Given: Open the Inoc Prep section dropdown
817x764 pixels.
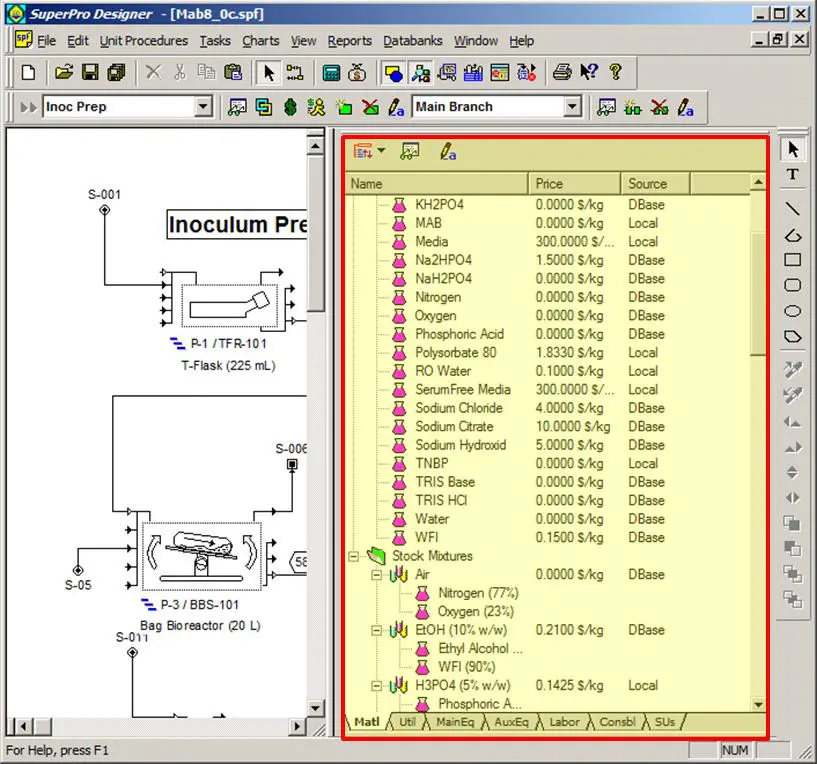Looking at the screenshot, I should [x=203, y=106].
